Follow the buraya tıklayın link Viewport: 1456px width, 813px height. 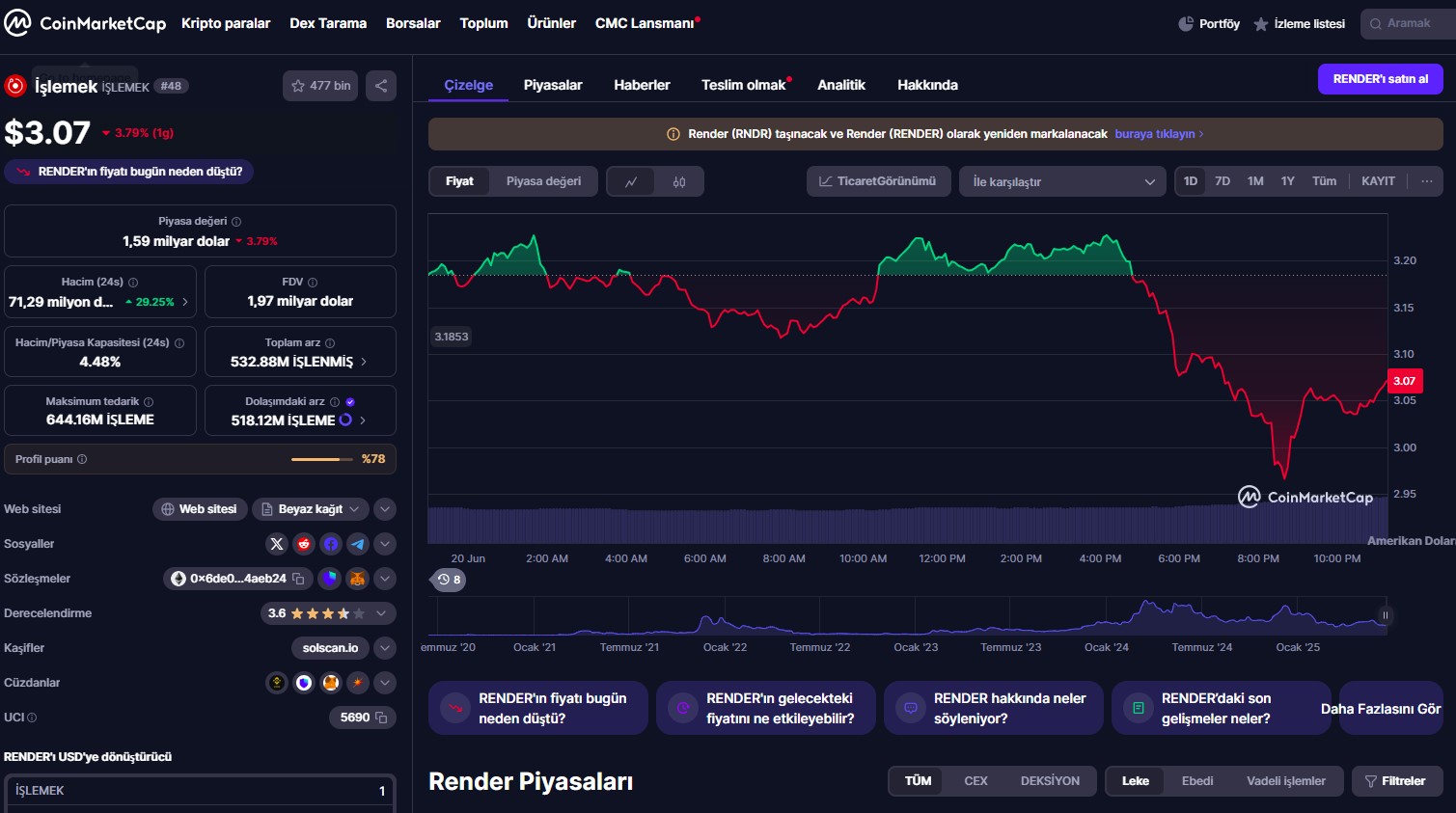1159,134
